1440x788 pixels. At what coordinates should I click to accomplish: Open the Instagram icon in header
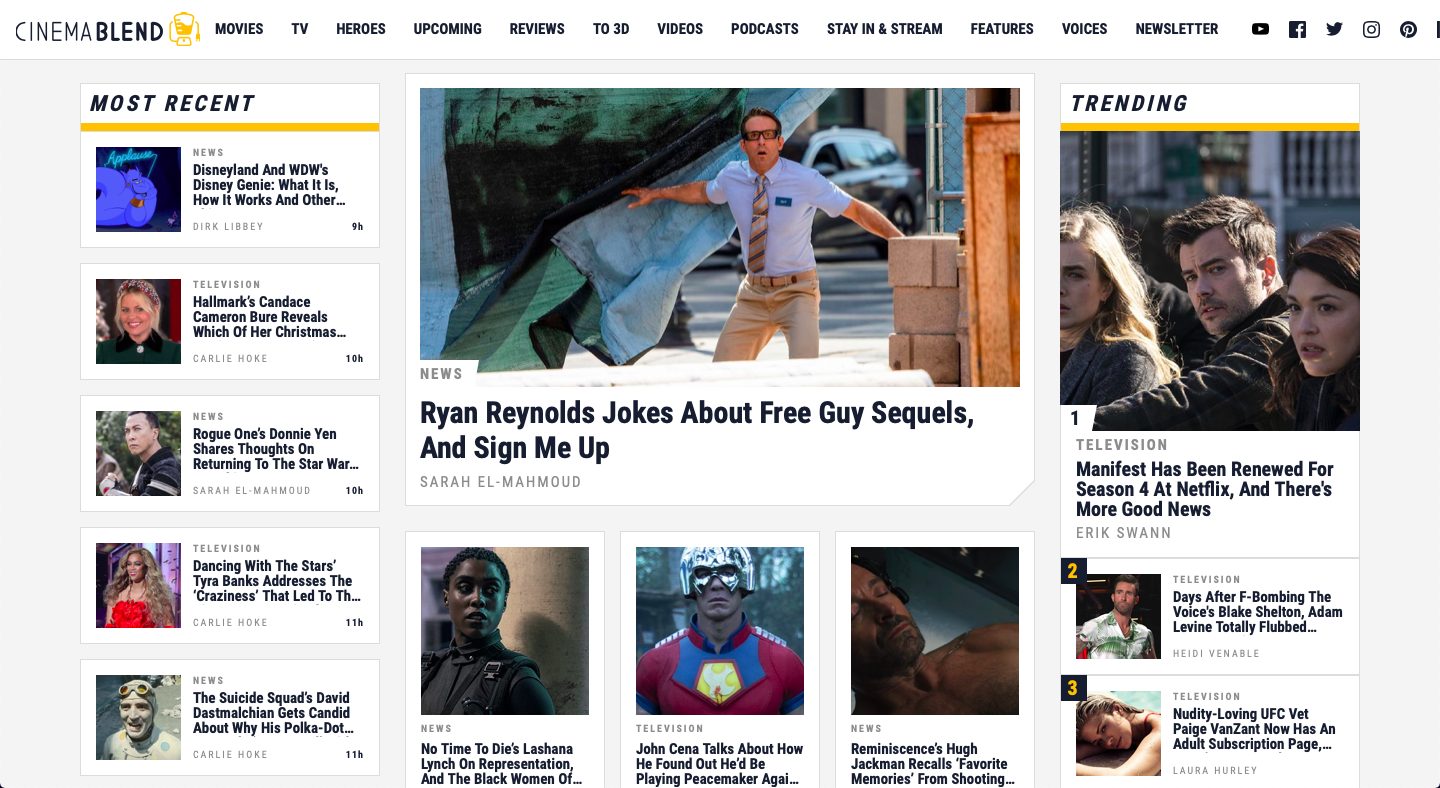click(1371, 29)
